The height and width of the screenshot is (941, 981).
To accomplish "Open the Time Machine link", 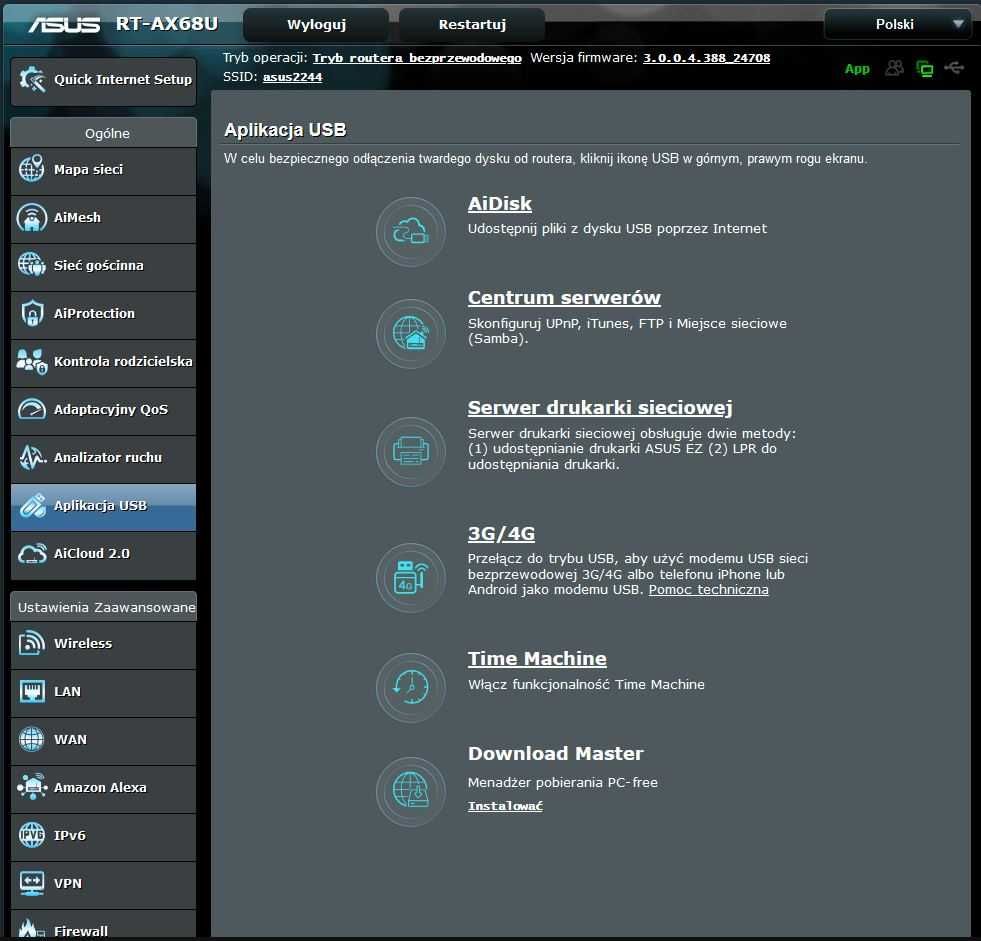I will point(537,658).
